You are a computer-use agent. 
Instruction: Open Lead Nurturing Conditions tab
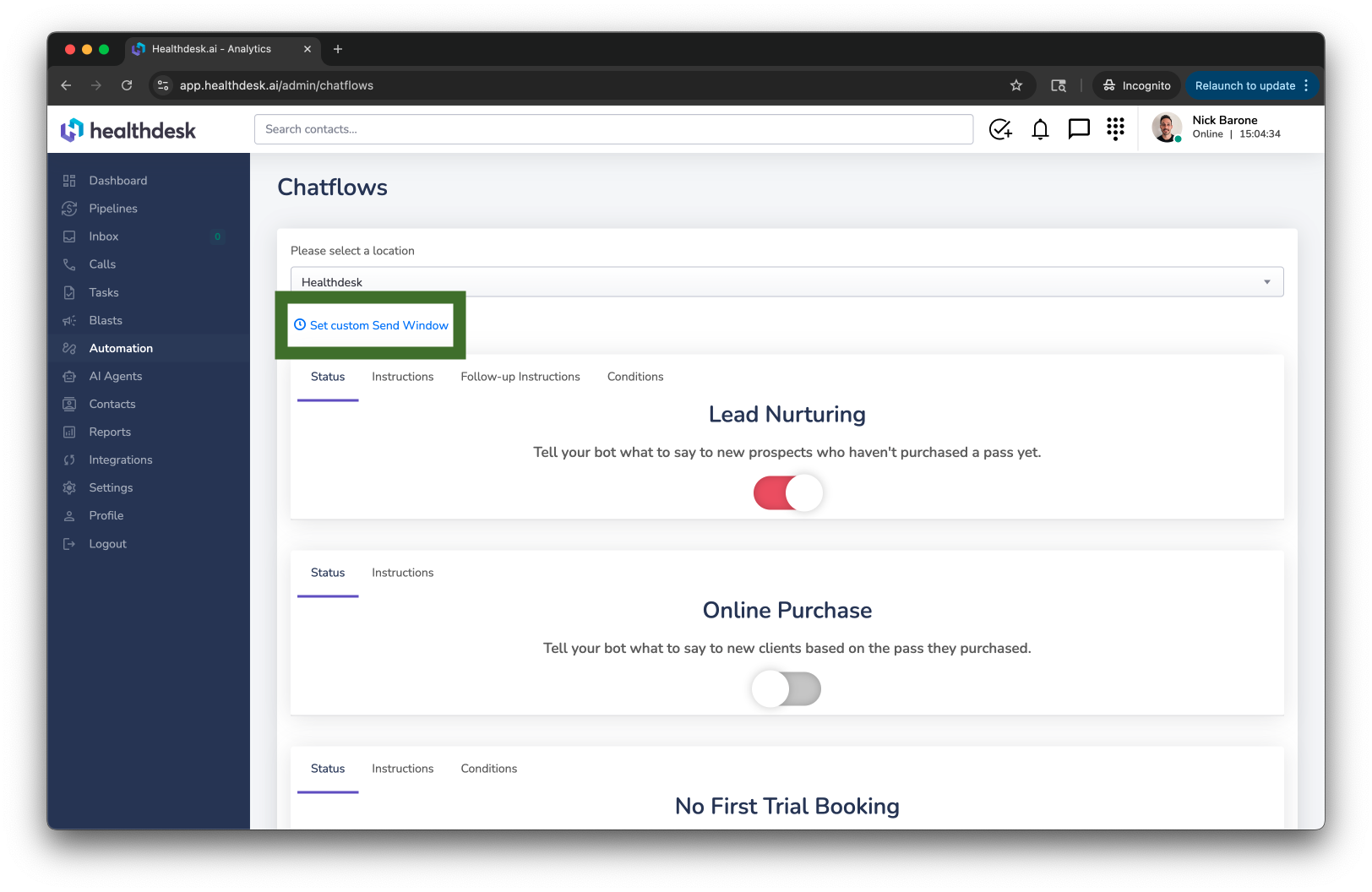point(635,377)
